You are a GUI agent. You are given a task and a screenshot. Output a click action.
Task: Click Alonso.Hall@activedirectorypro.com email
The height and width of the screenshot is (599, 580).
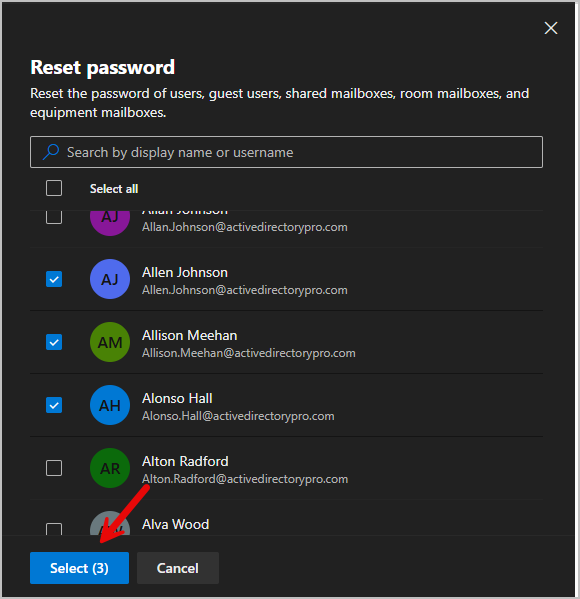click(x=238, y=416)
